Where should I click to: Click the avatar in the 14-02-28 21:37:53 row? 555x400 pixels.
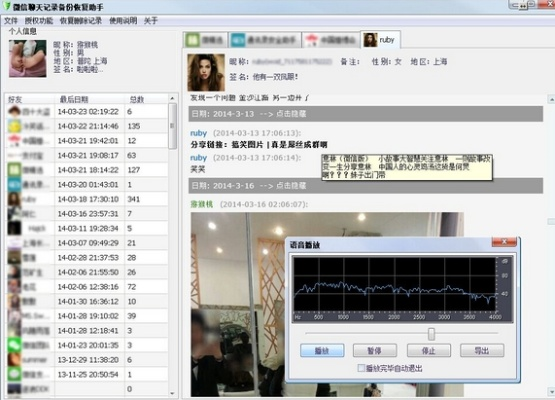14,258
